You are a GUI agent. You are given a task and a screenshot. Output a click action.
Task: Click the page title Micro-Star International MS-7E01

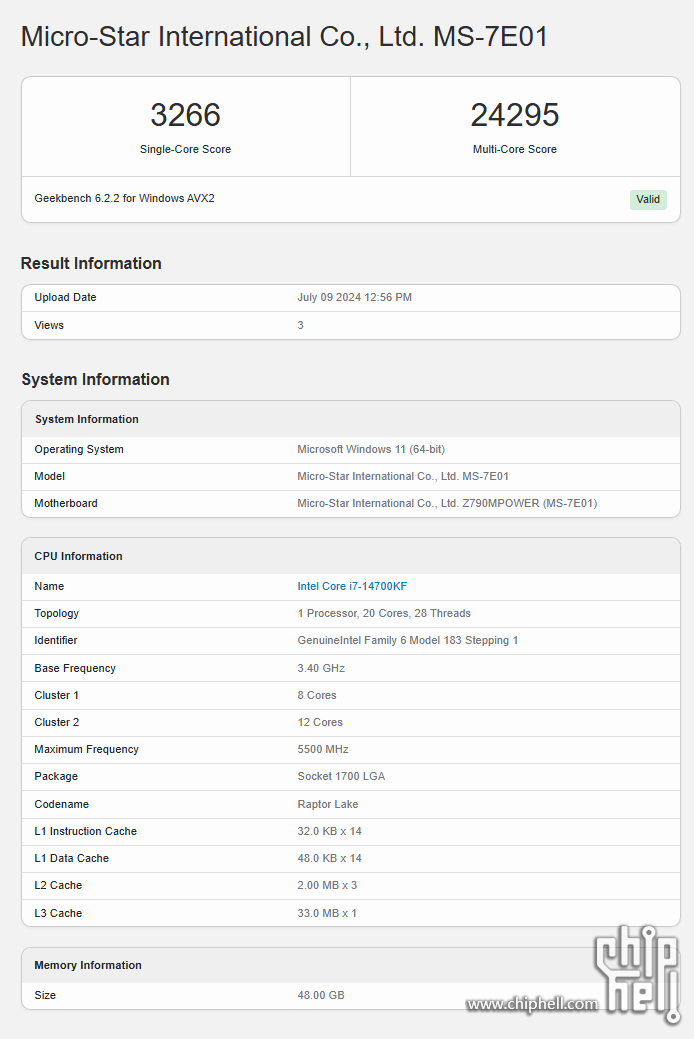tap(284, 36)
